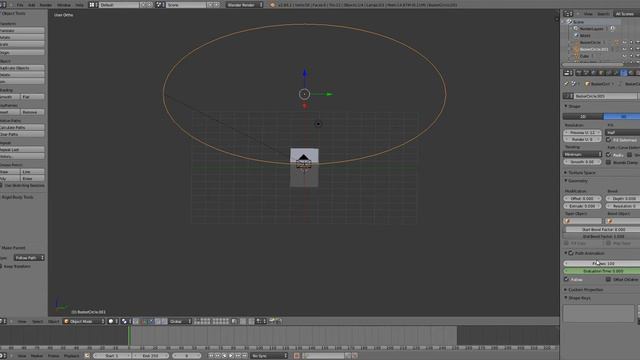The width and height of the screenshot is (640, 360).
Task: Click the Taper Object field icon
Action: coord(567,221)
